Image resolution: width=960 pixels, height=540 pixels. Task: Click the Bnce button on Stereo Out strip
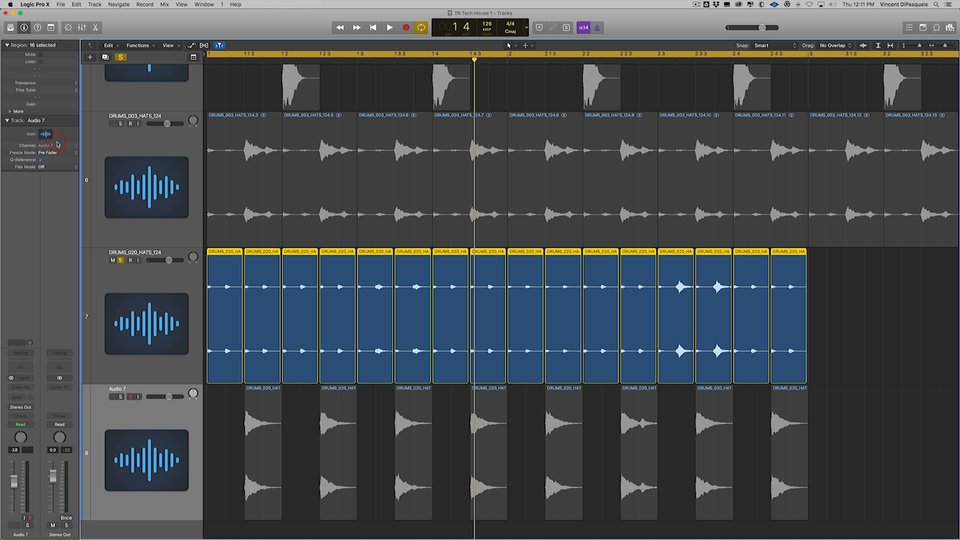[x=66, y=517]
